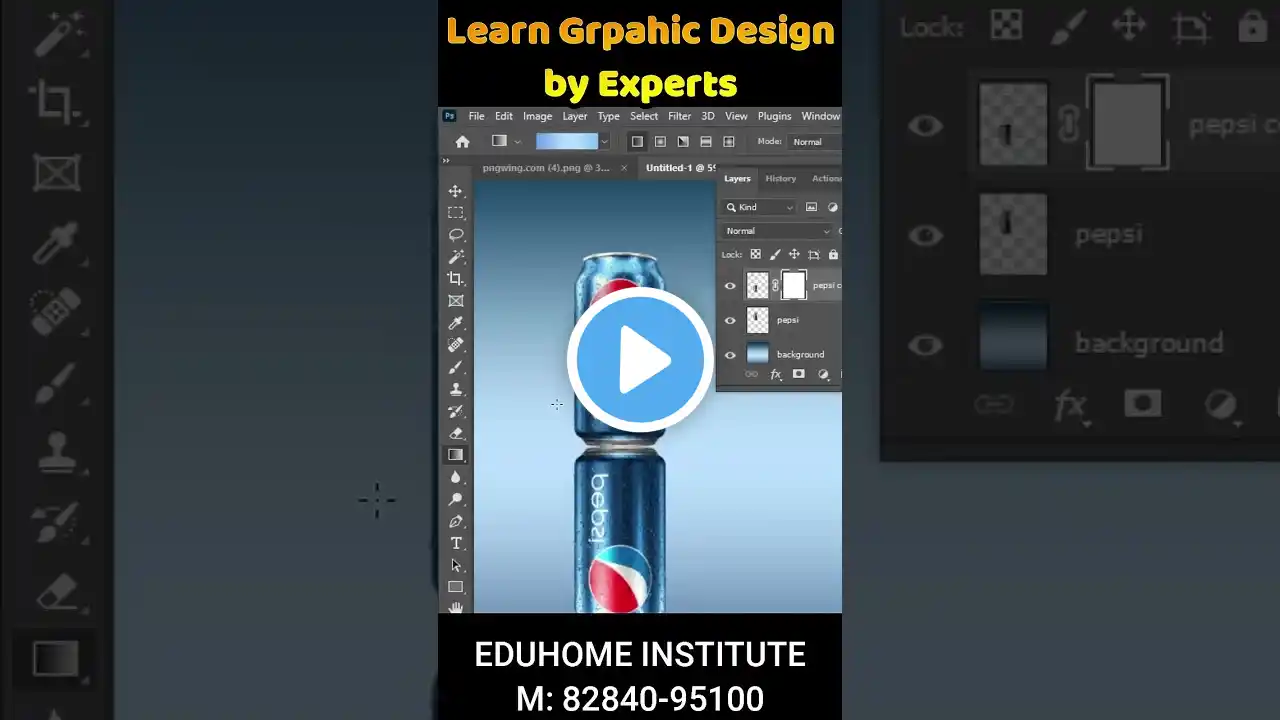Image resolution: width=1280 pixels, height=720 pixels.
Task: Add a layer mask with the mask icon
Action: coord(798,374)
